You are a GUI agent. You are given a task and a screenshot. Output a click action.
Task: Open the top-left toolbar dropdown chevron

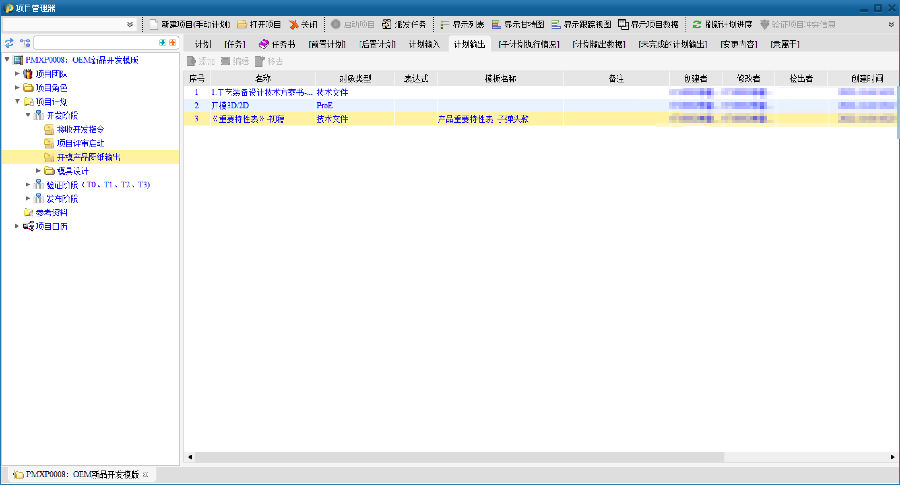click(130, 24)
